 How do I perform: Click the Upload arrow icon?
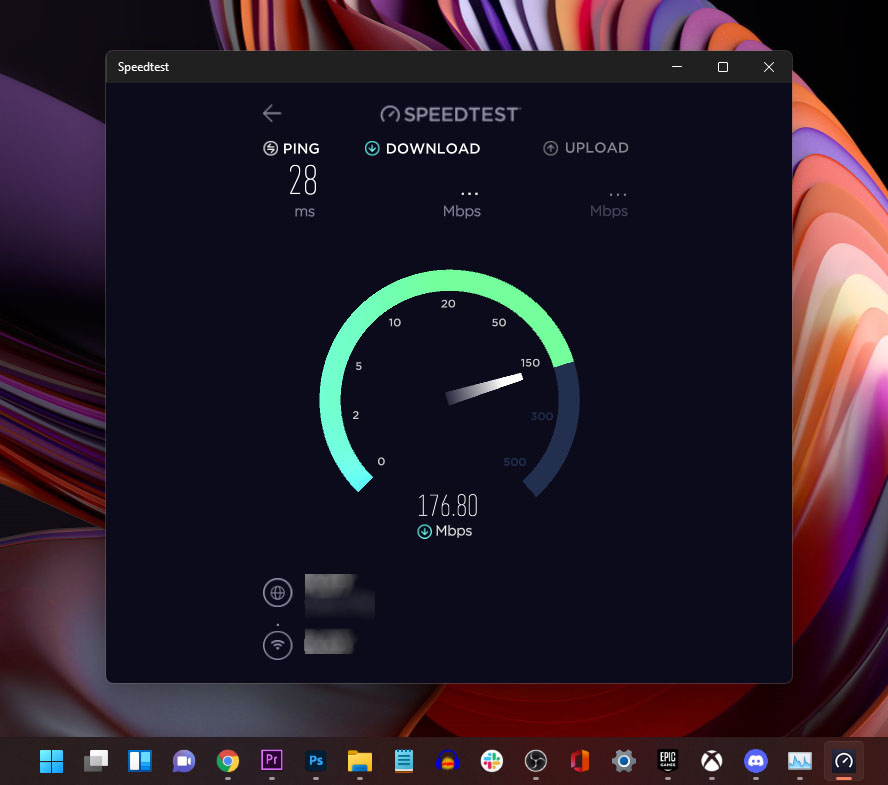550,148
